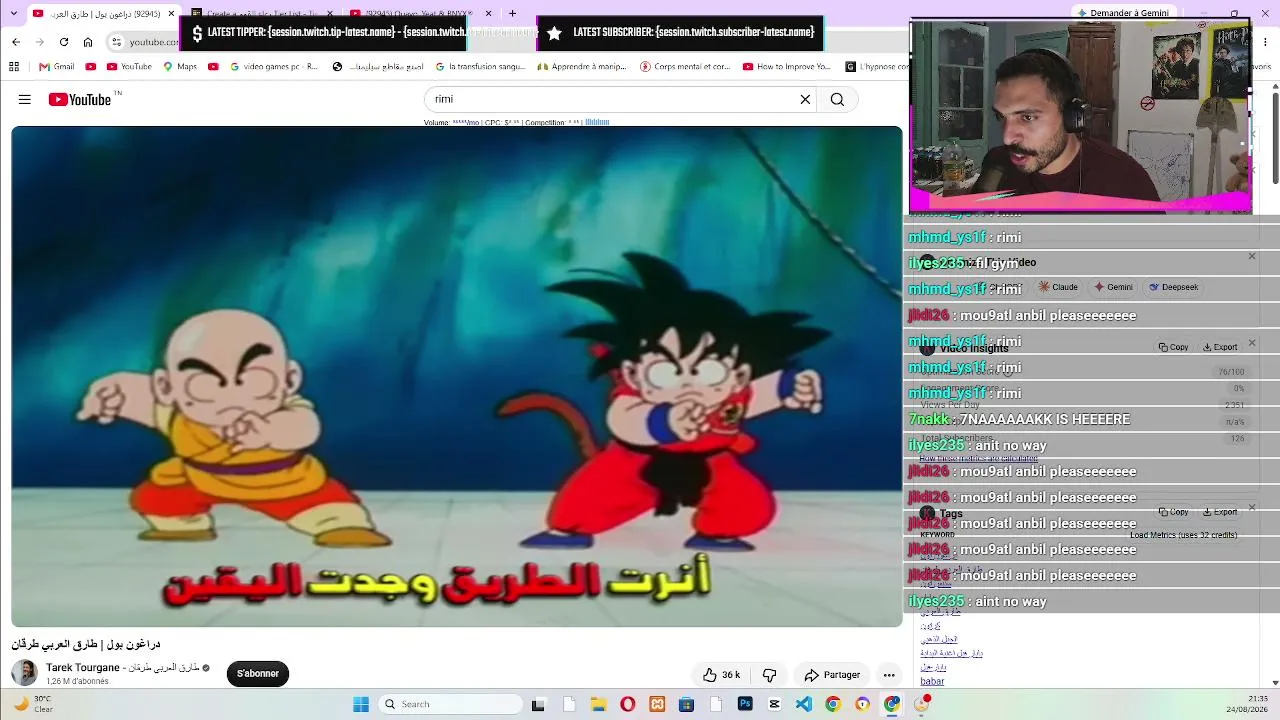
Task: Open the YouTube guide hamburger menu
Action: click(x=25, y=99)
